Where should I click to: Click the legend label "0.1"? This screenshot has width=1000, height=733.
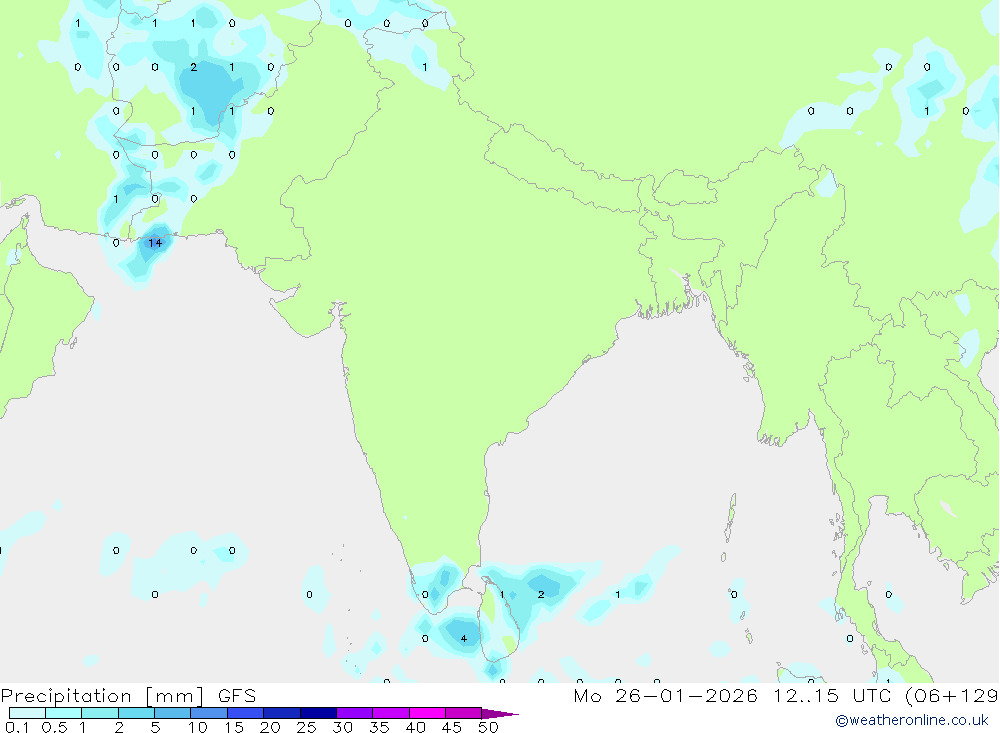point(17,727)
